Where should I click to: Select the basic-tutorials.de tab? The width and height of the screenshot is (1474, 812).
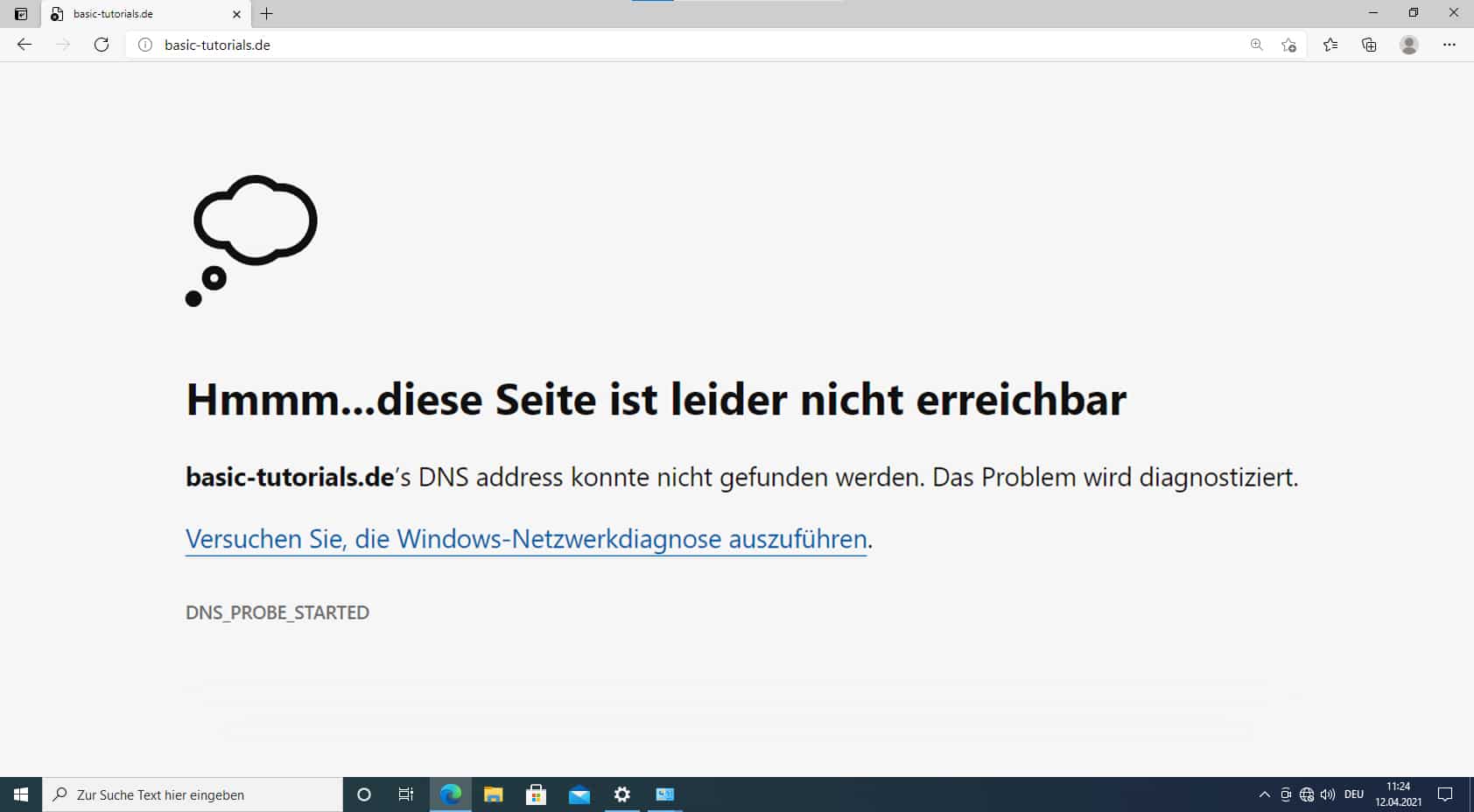pos(131,14)
